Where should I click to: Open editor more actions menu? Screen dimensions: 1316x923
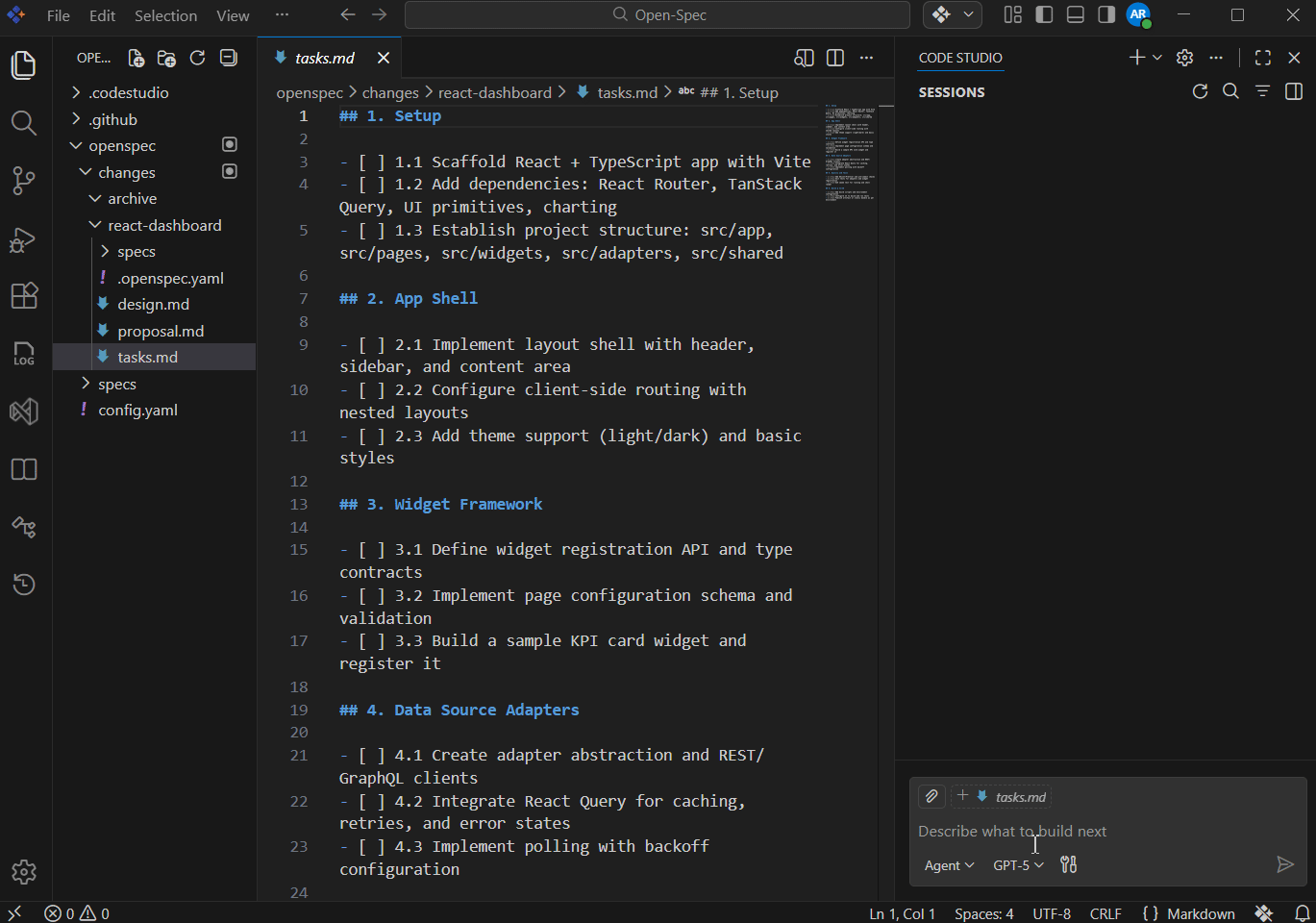tap(866, 59)
